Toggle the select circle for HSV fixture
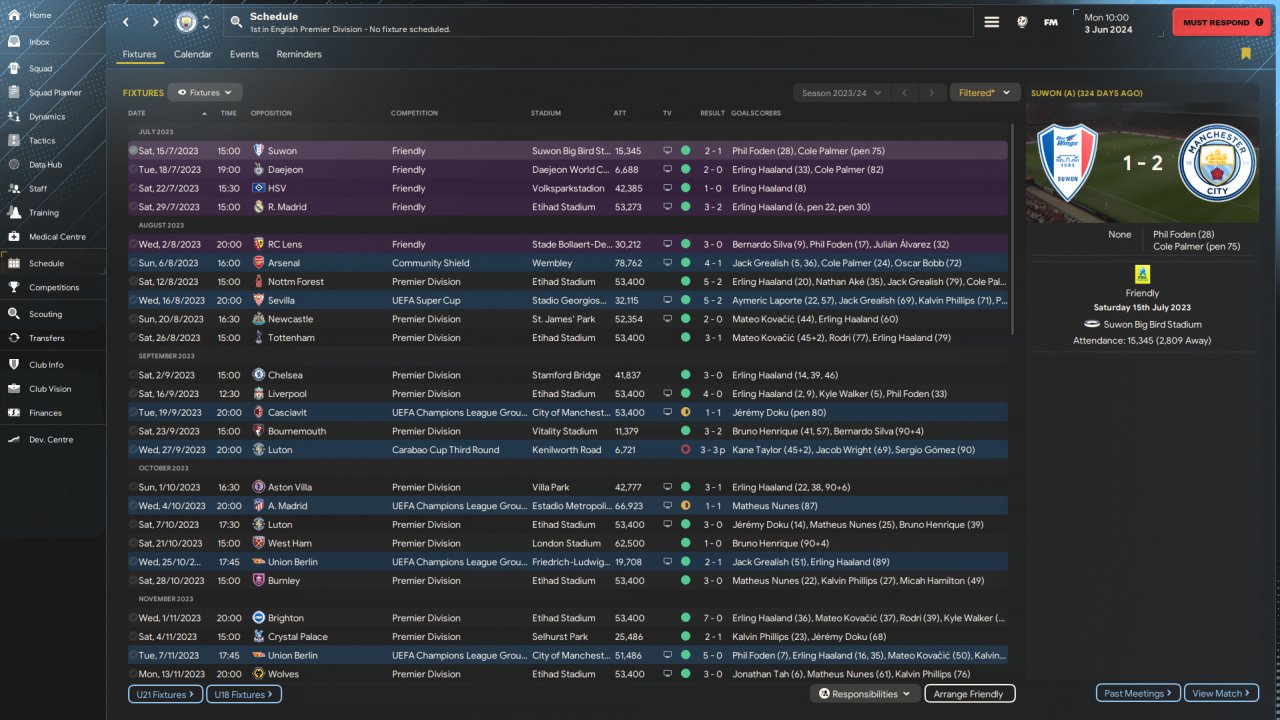Image resolution: width=1280 pixels, height=720 pixels. [133, 188]
